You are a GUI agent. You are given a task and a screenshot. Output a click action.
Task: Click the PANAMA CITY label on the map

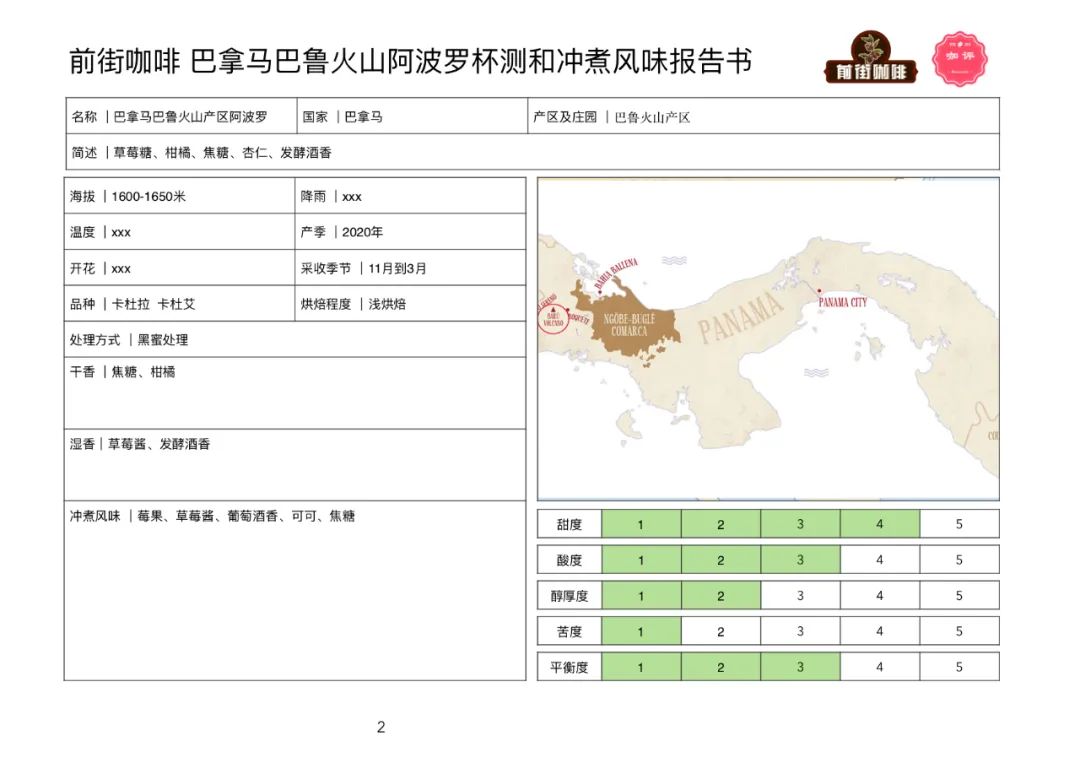842,302
